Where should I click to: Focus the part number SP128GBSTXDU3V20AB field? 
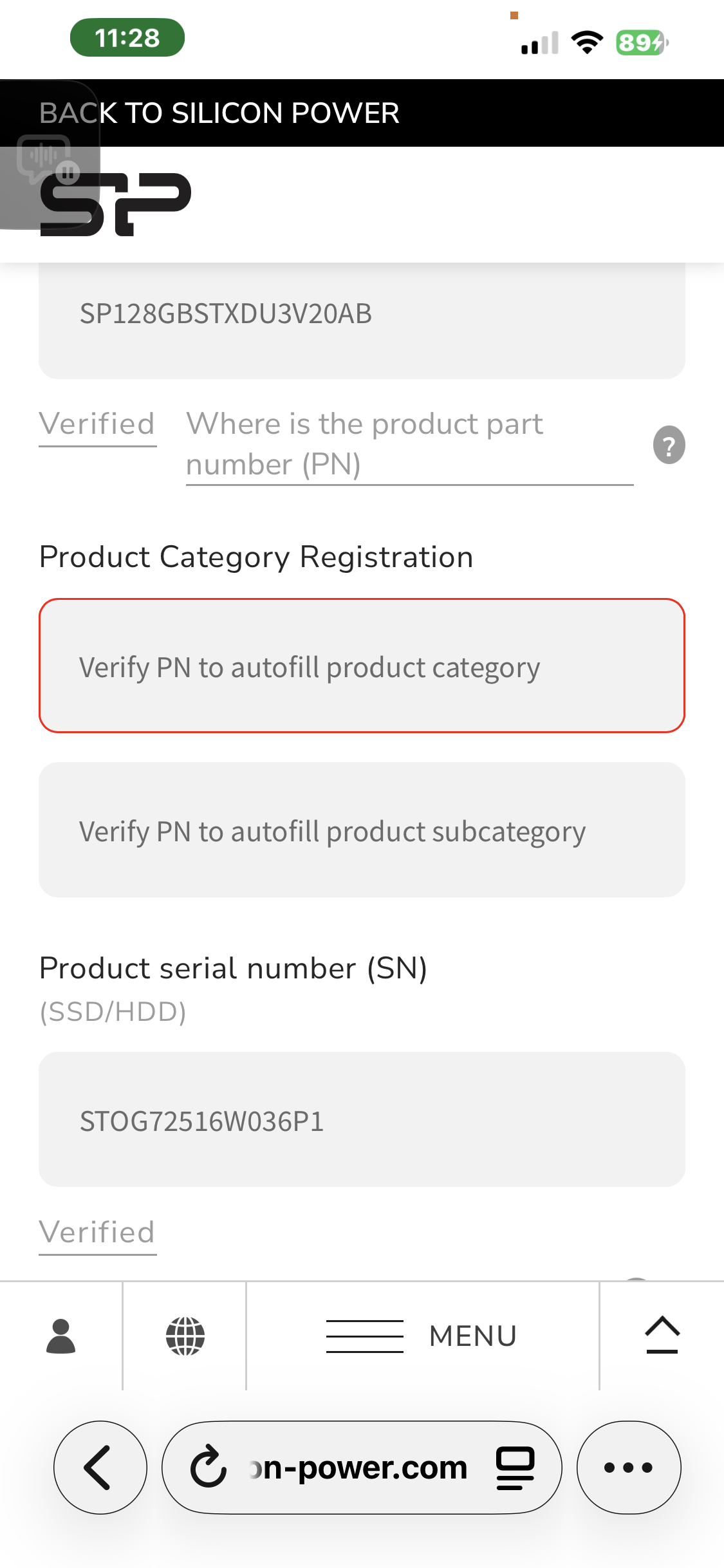tap(362, 314)
